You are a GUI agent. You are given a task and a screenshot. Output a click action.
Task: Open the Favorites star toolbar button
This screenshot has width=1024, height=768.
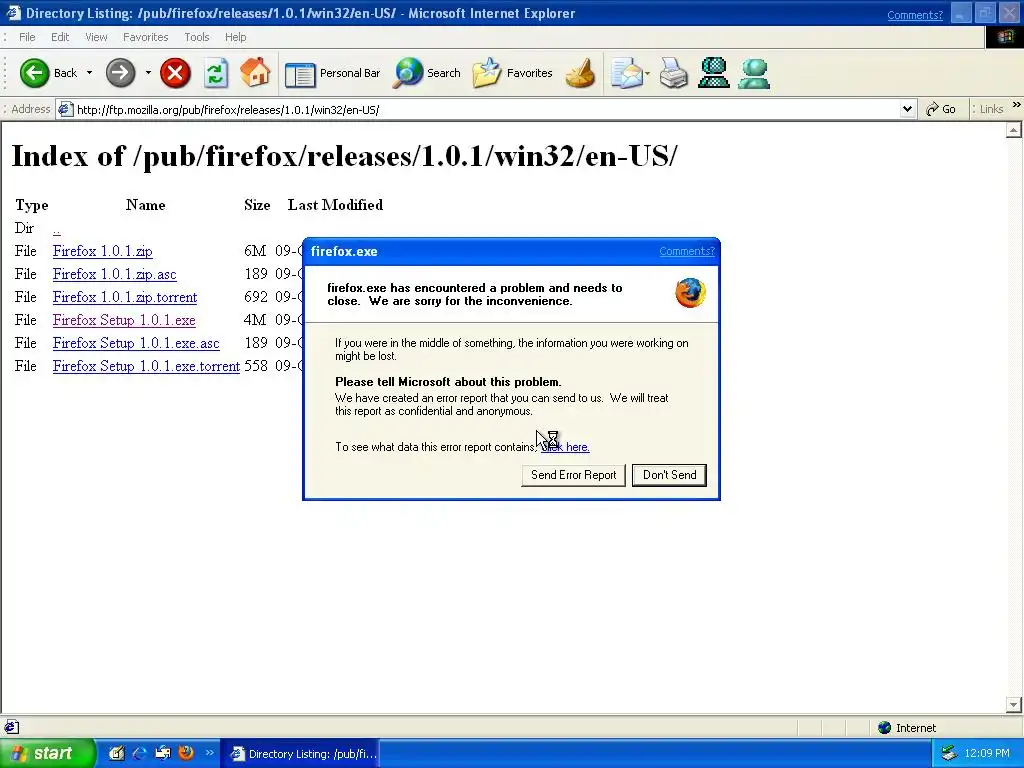pyautogui.click(x=513, y=73)
